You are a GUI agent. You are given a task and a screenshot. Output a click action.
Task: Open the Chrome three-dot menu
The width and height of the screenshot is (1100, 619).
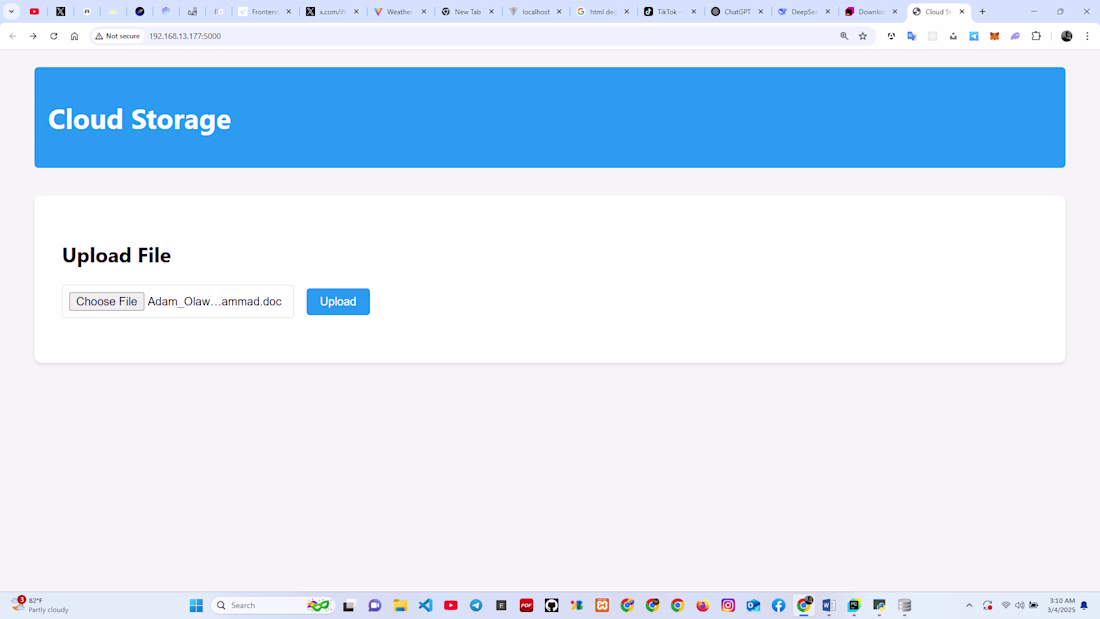pyautogui.click(x=1087, y=36)
